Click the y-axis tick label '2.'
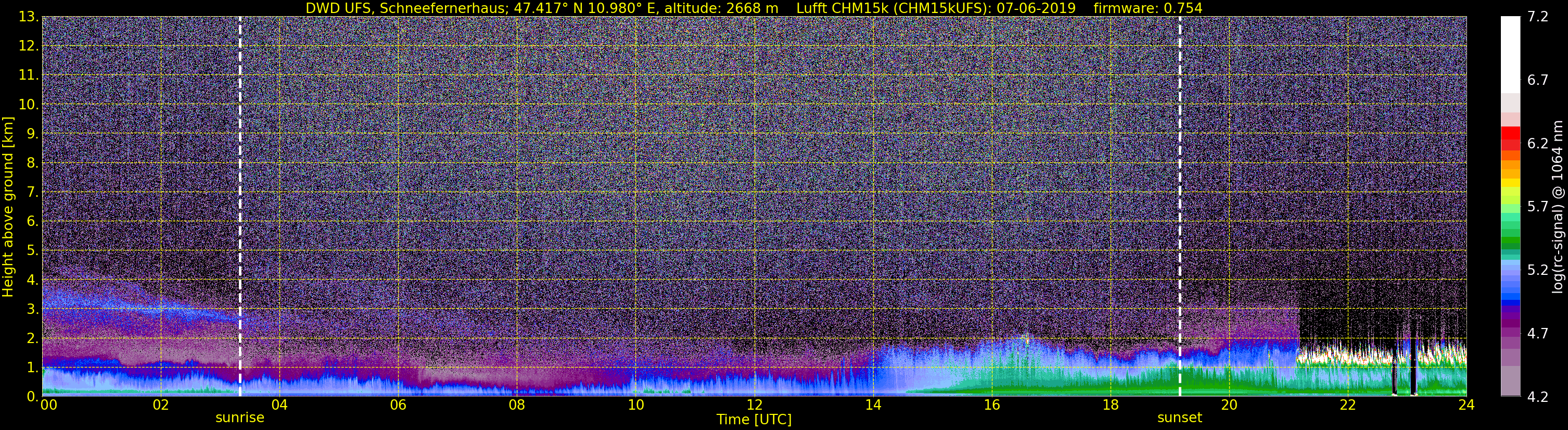The height and width of the screenshot is (430, 1568). [x=33, y=339]
